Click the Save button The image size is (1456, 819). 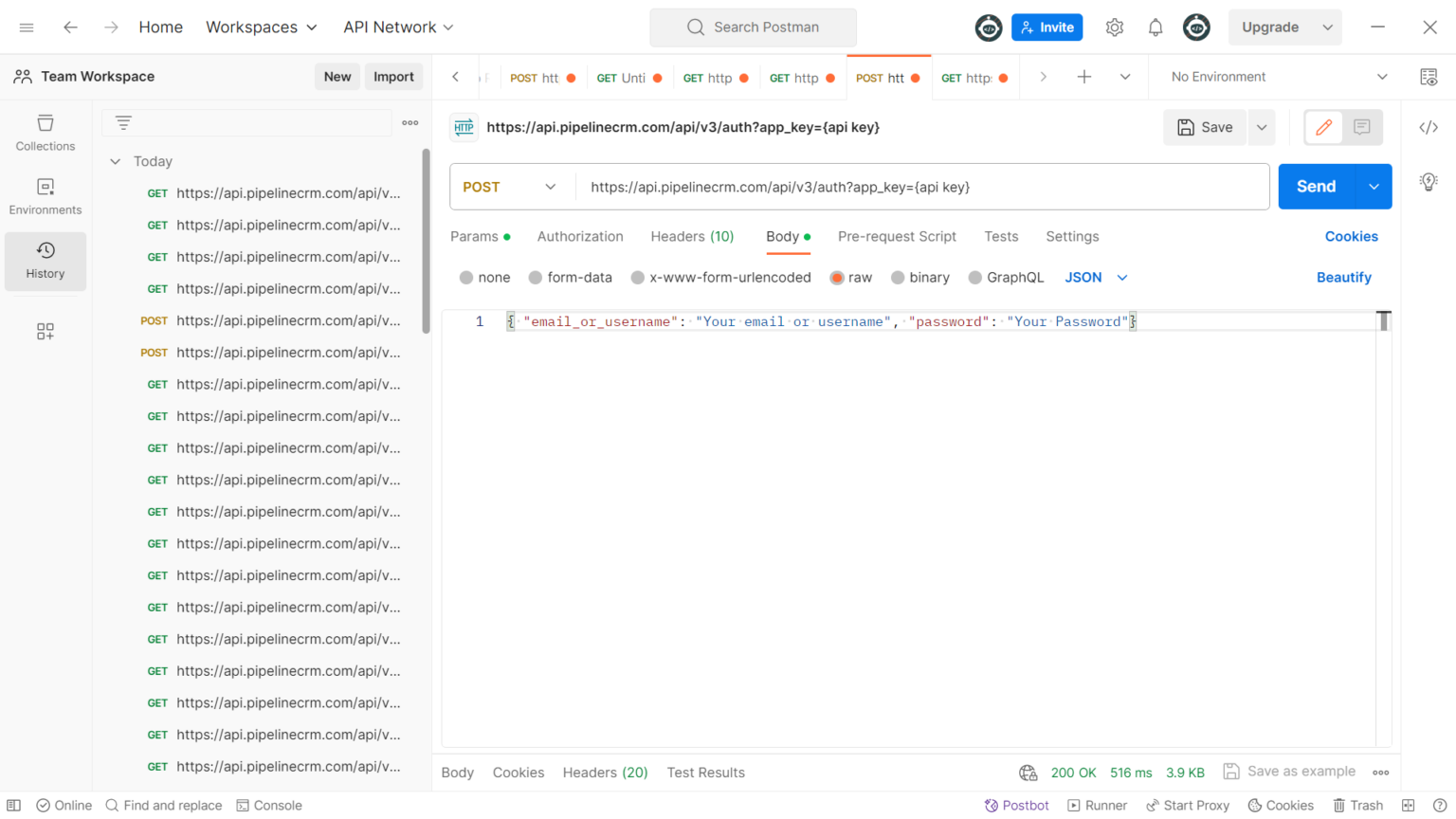tap(1206, 127)
